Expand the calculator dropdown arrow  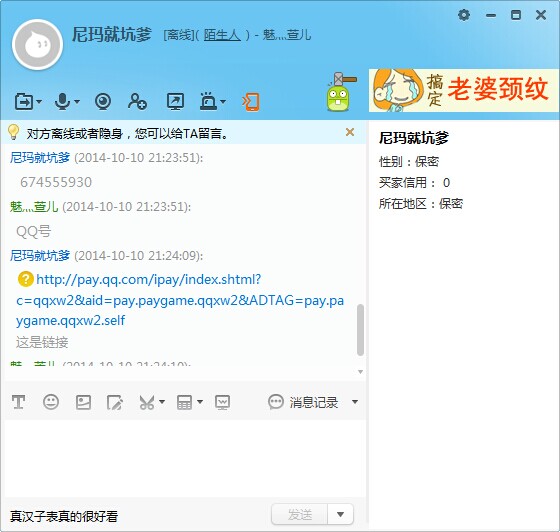point(200,402)
